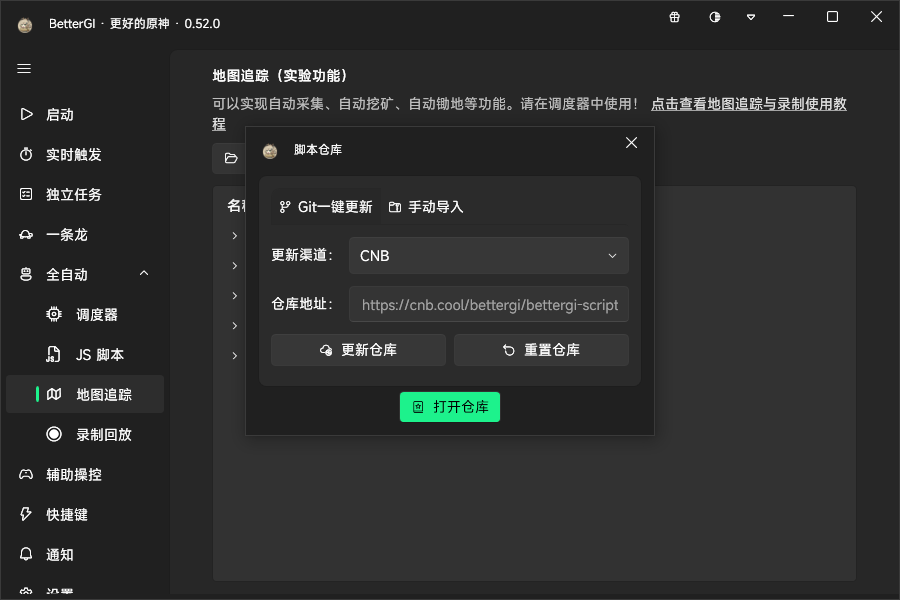Screen dimensions: 900x600
Task: Click the 仓库地址 URL input field
Action: click(x=488, y=304)
